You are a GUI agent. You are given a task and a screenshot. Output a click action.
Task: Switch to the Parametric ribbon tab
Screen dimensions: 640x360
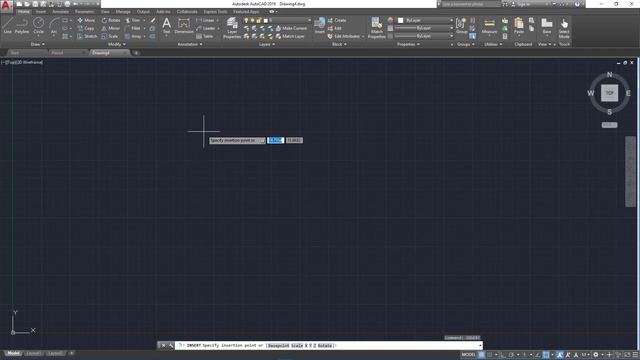click(84, 12)
